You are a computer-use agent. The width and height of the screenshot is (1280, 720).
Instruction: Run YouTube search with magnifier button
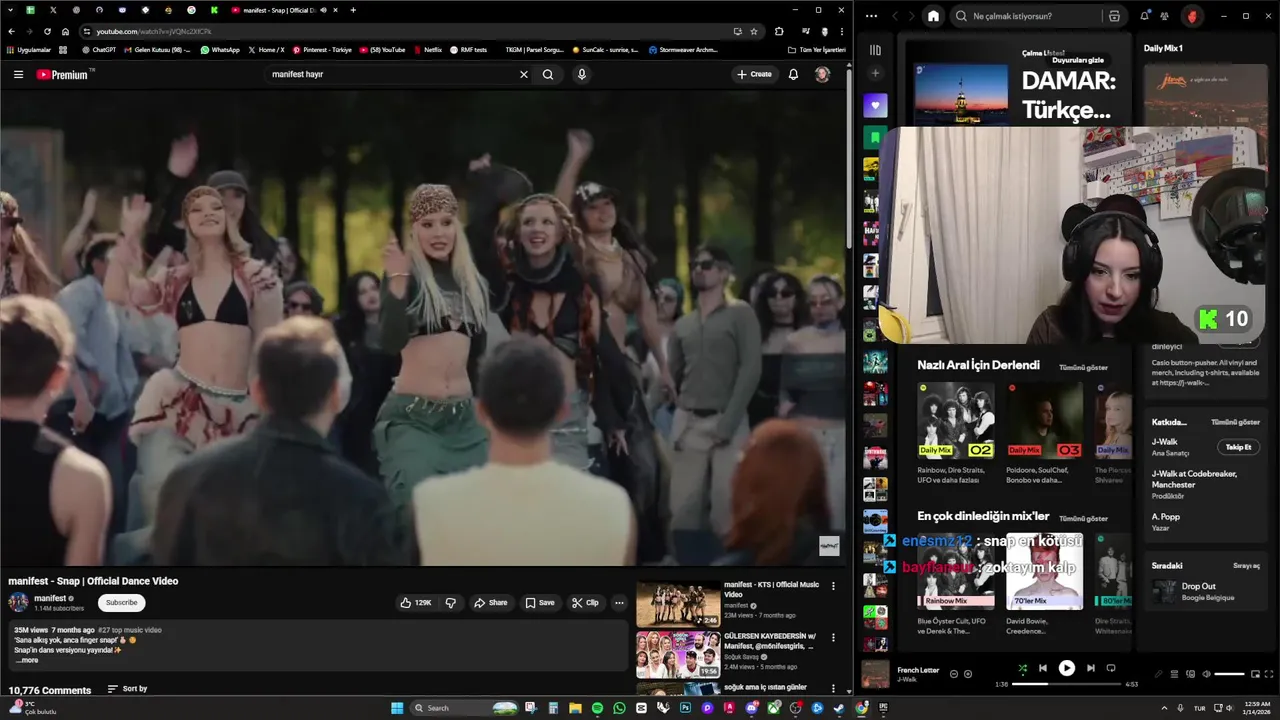point(548,74)
